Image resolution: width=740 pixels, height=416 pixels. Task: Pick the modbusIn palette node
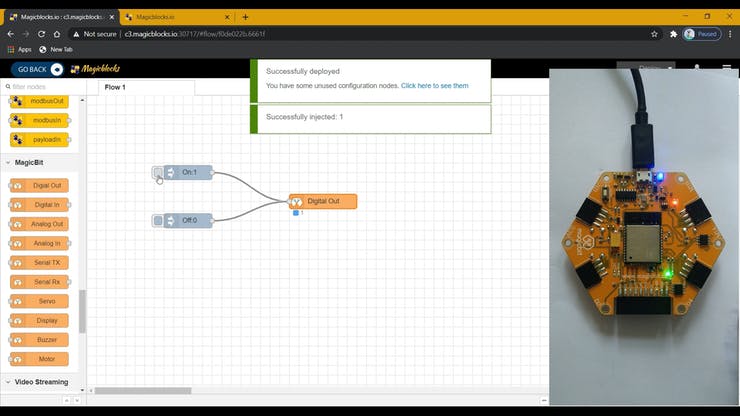tap(40, 120)
